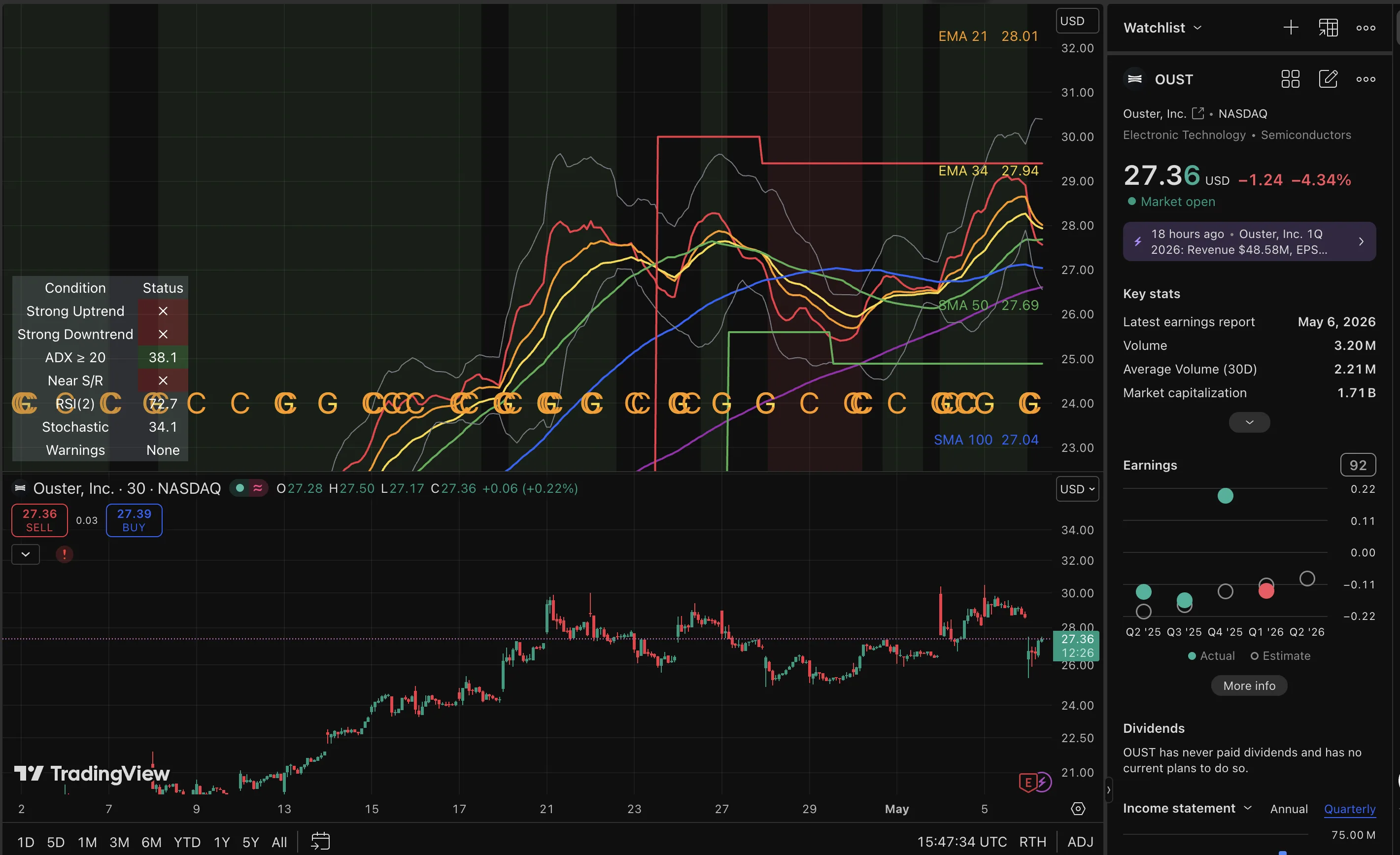
Task: Click the SMA 50 27.69 label
Action: (988, 305)
